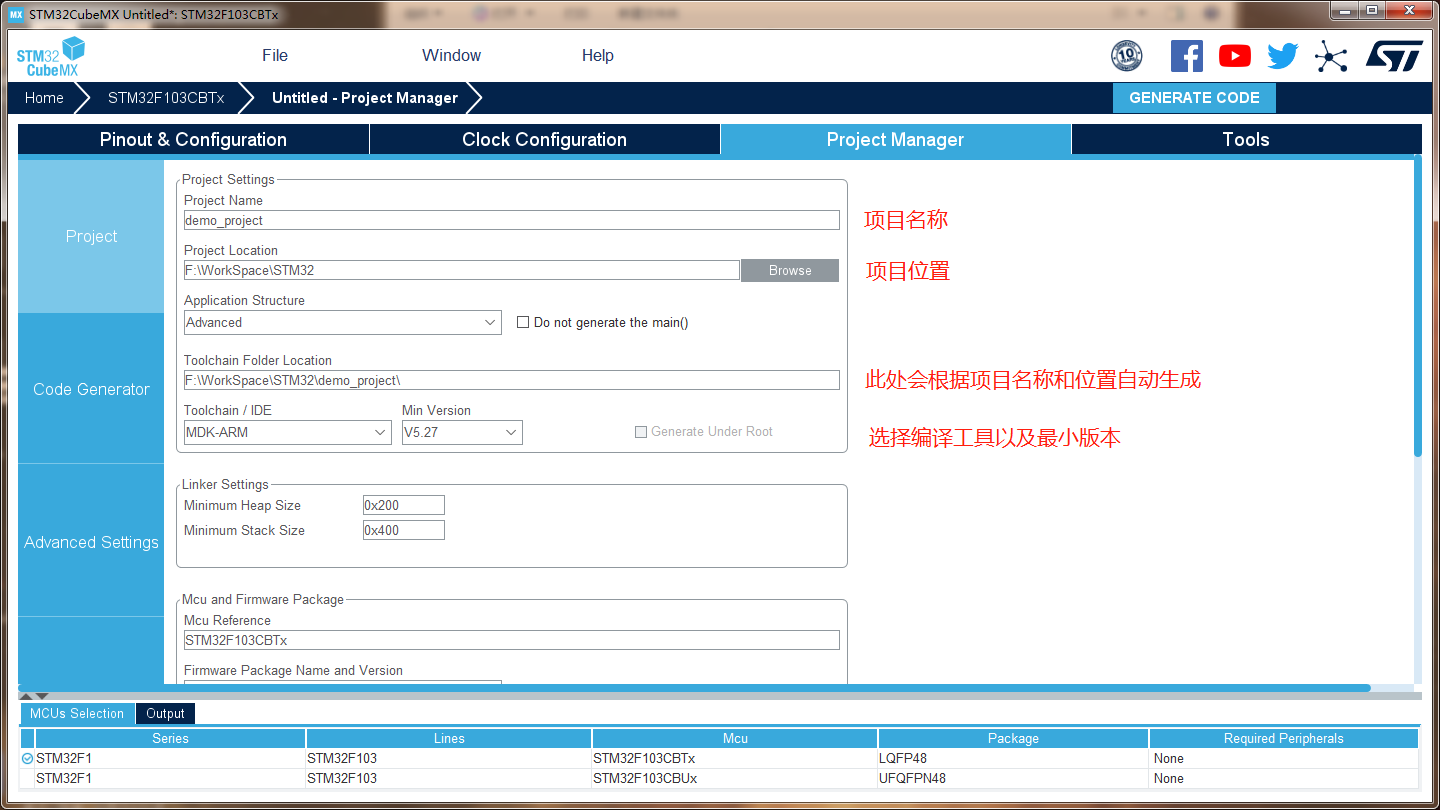Open the MCUs Selection tab

click(x=77, y=713)
